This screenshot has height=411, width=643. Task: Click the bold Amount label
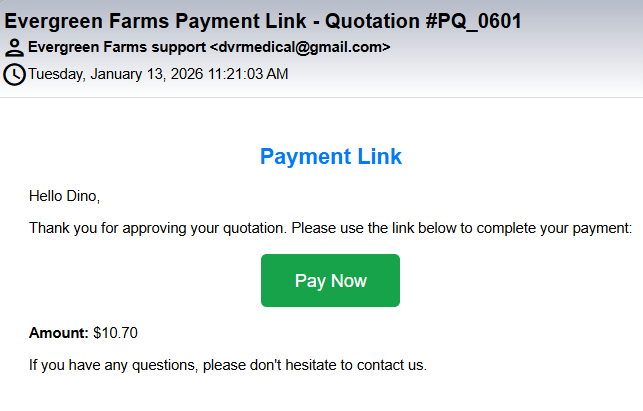(x=58, y=332)
